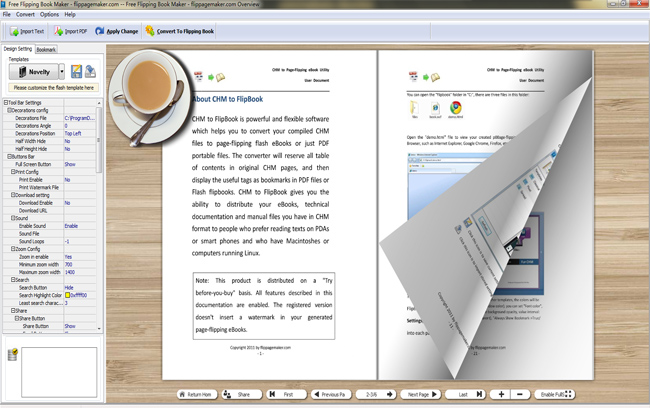The image size is (650, 408).
Task: Toggle the Download Enable value
Action: pos(80,203)
